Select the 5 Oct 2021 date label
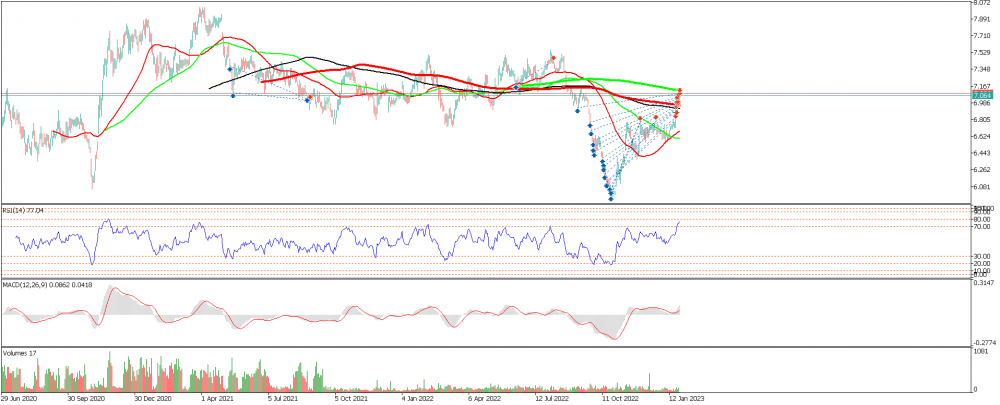This screenshot has width=1000, height=405. pos(352,398)
